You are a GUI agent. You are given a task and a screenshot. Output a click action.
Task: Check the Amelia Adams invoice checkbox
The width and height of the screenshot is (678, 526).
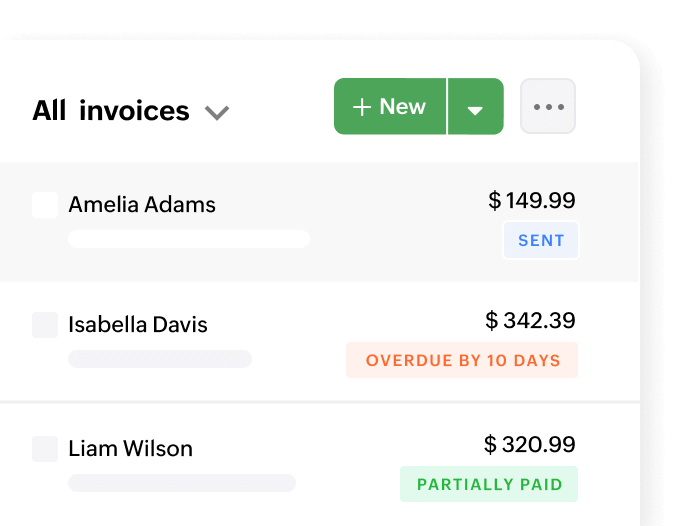[45, 205]
